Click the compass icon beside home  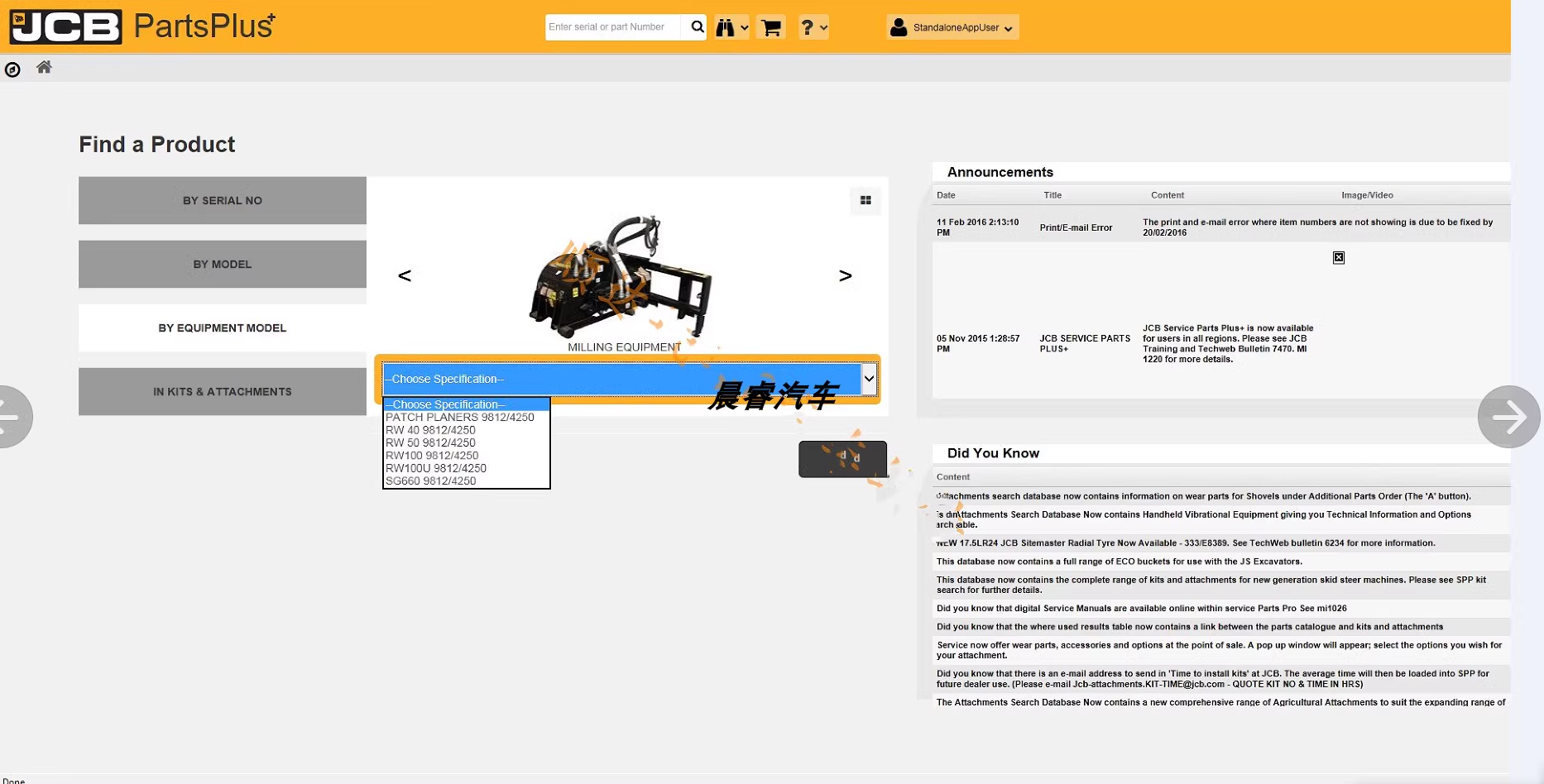pos(12,69)
